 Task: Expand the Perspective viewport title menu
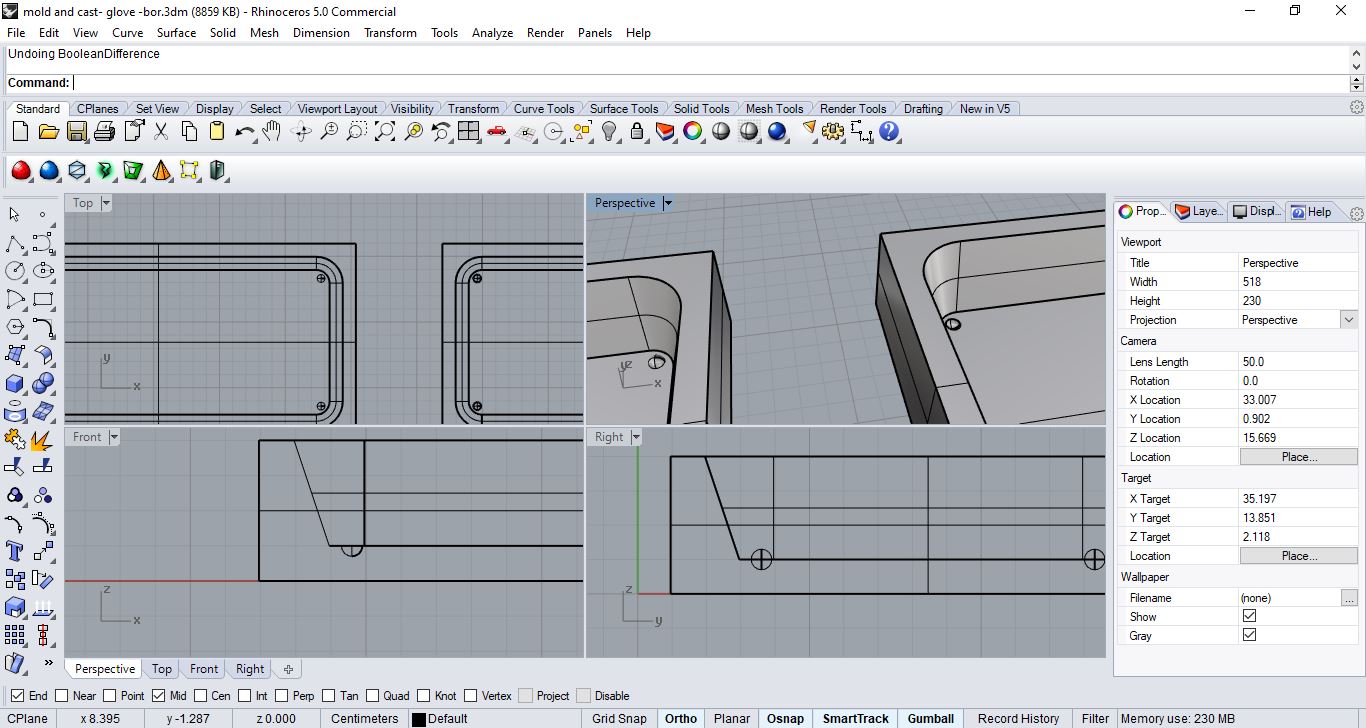click(x=668, y=203)
